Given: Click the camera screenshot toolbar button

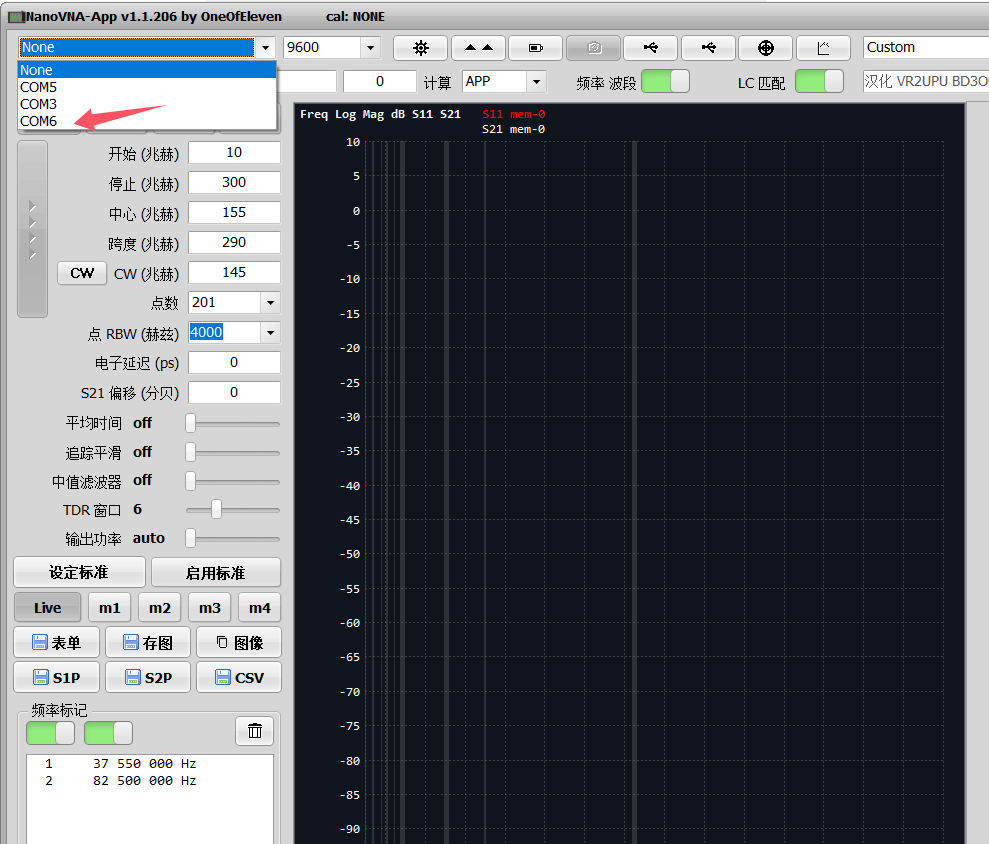Looking at the screenshot, I should click(x=594, y=48).
